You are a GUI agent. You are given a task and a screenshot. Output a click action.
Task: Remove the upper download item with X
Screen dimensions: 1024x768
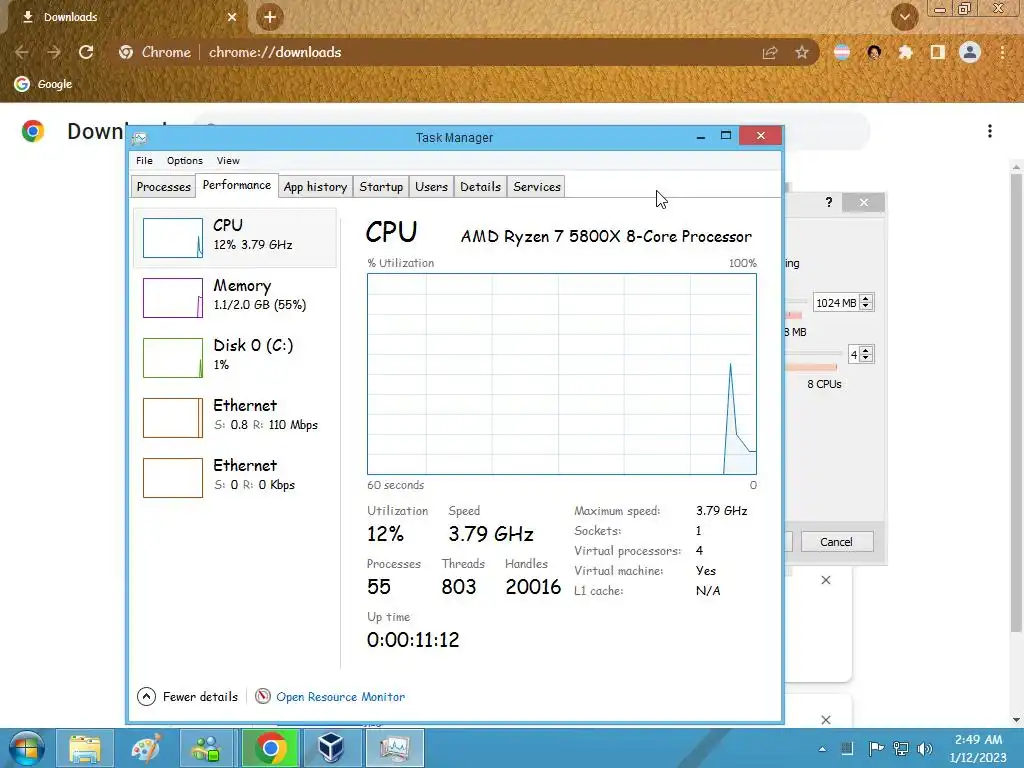pos(826,580)
